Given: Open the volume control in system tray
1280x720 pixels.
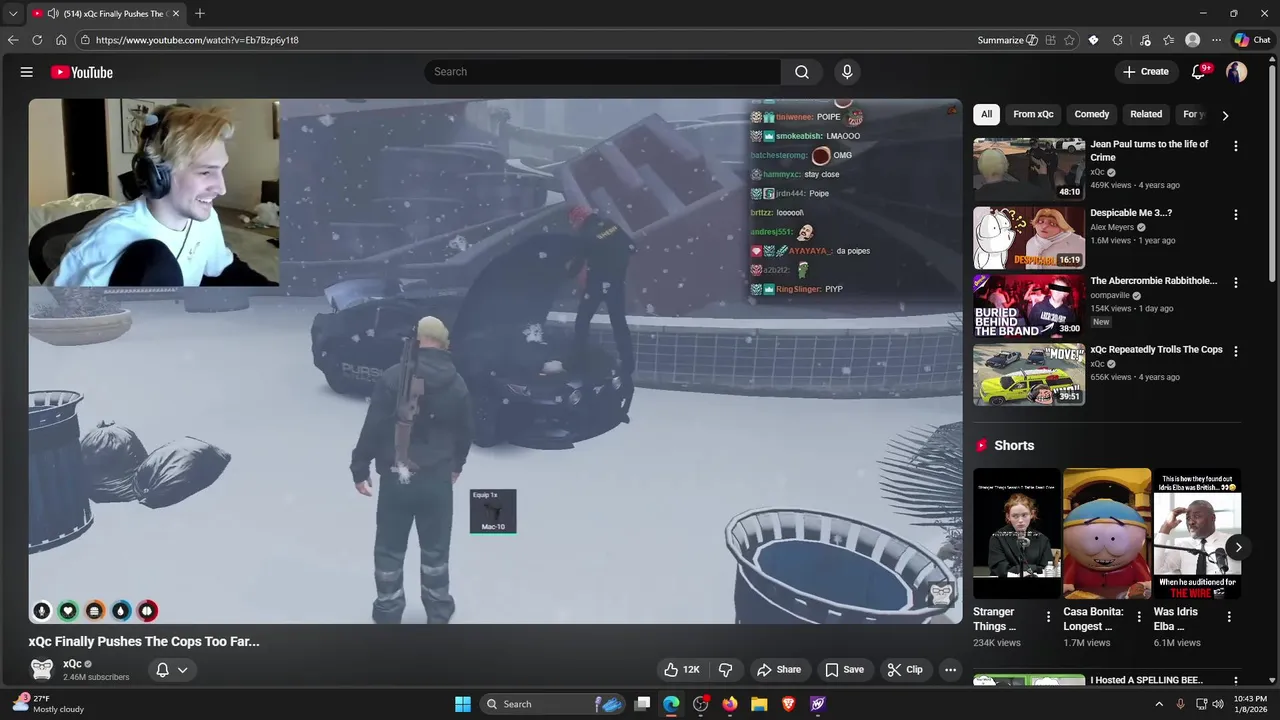Looking at the screenshot, I should (x=1218, y=704).
